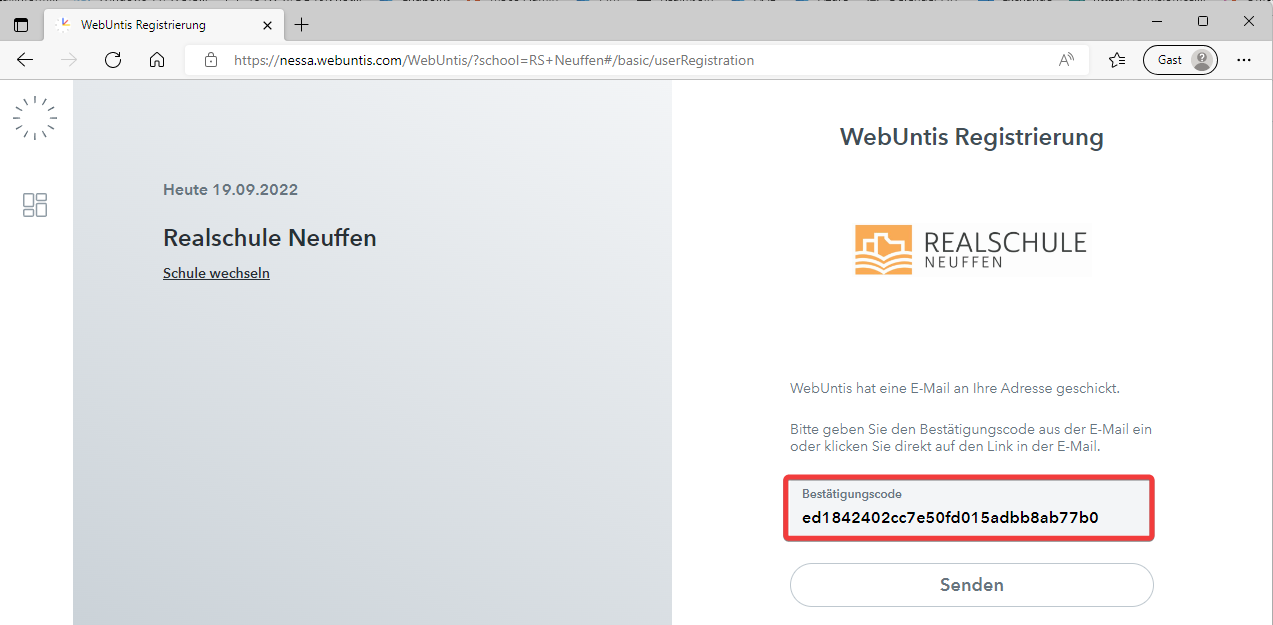Screen dimensions: 1273x625
Task: Reload the current page
Action: pos(113,60)
